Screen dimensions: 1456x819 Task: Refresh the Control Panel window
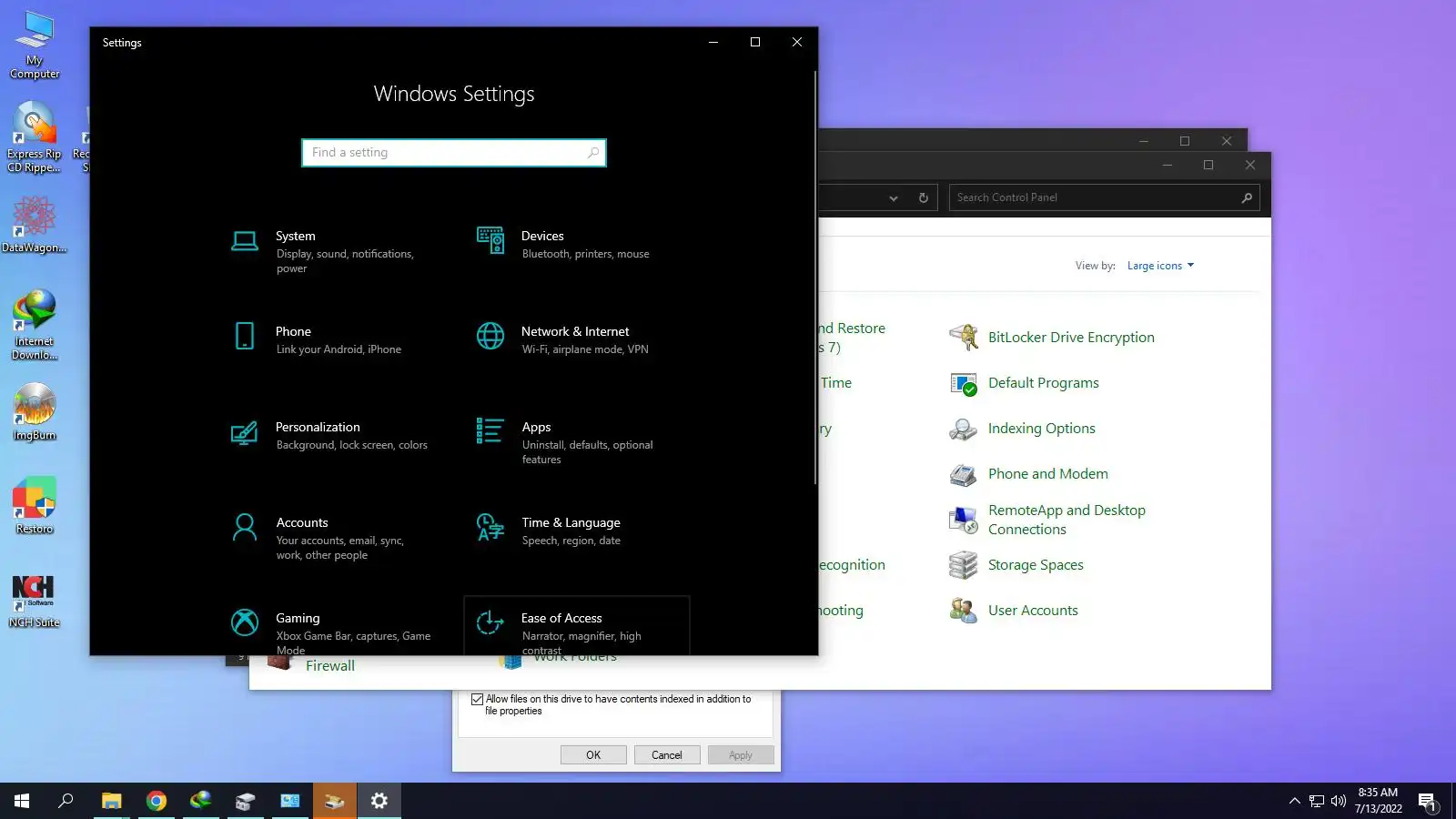(x=924, y=197)
